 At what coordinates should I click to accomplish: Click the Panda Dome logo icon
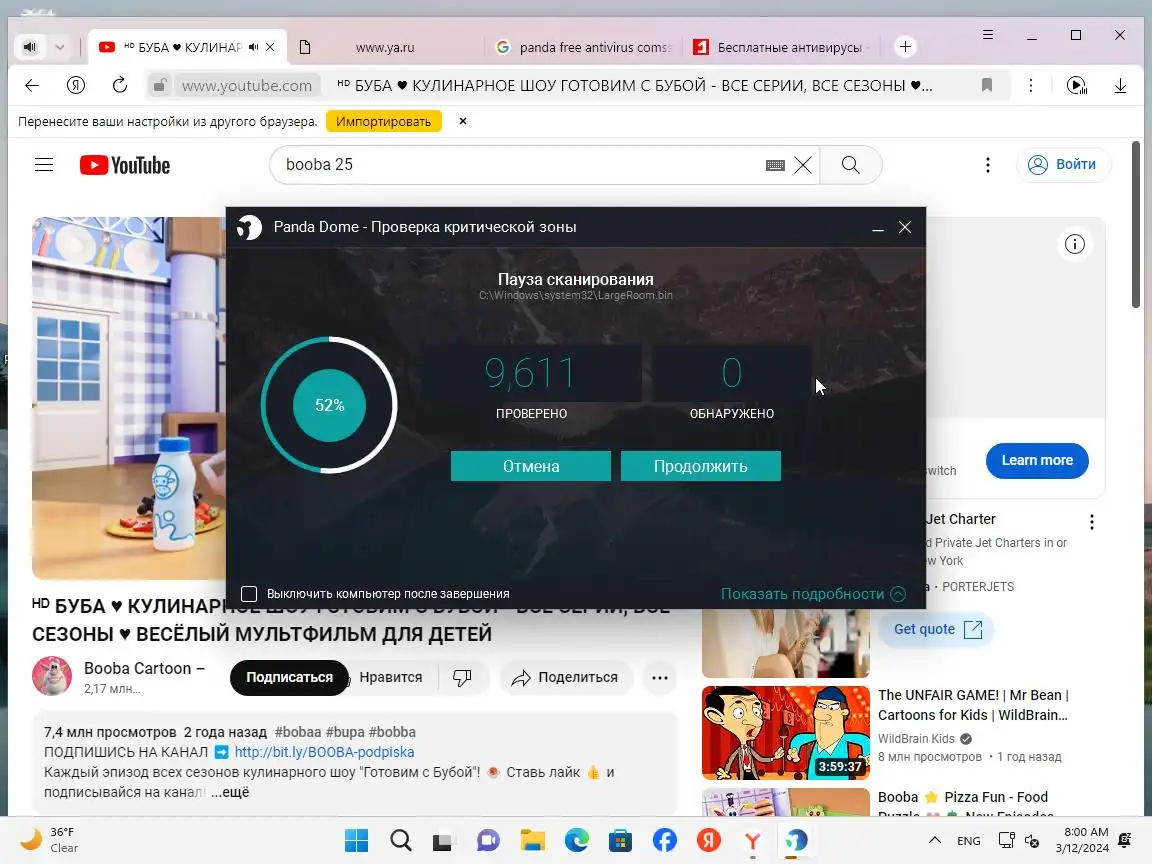[249, 227]
